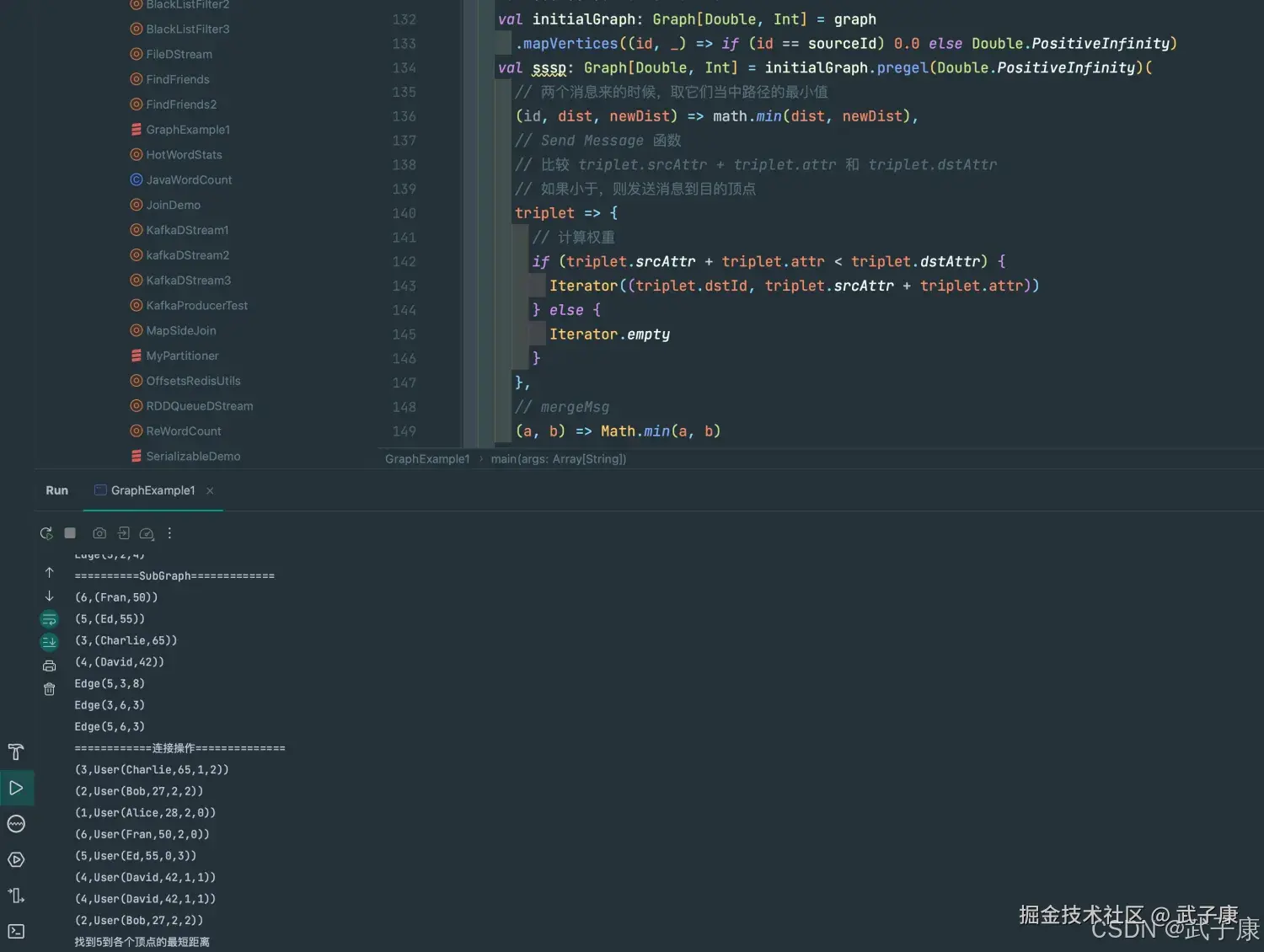
Task: Open the Run tool window play icon
Action: [x=16, y=789]
